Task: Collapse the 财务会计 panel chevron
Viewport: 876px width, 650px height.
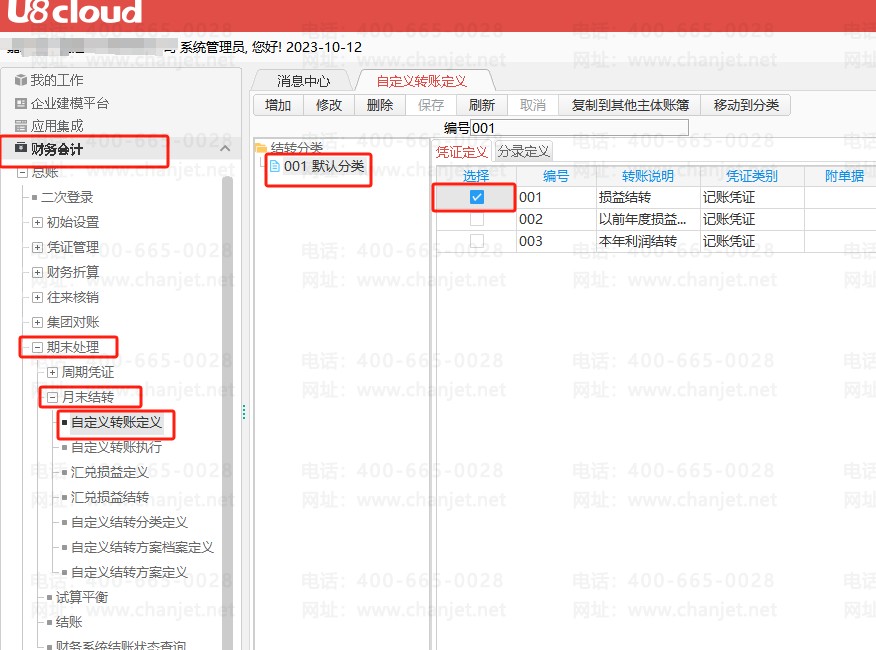Action: (x=225, y=149)
